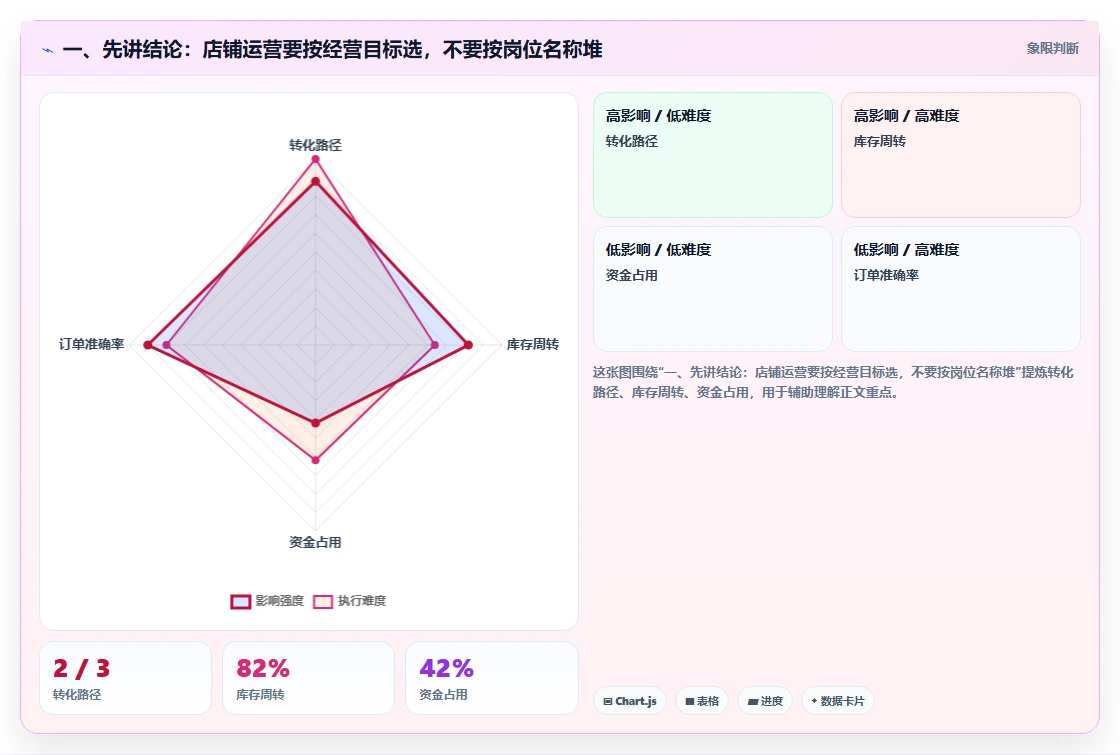Click the 82% 库存周转 stat card
The width and height of the screenshot is (1120, 755).
click(309, 678)
